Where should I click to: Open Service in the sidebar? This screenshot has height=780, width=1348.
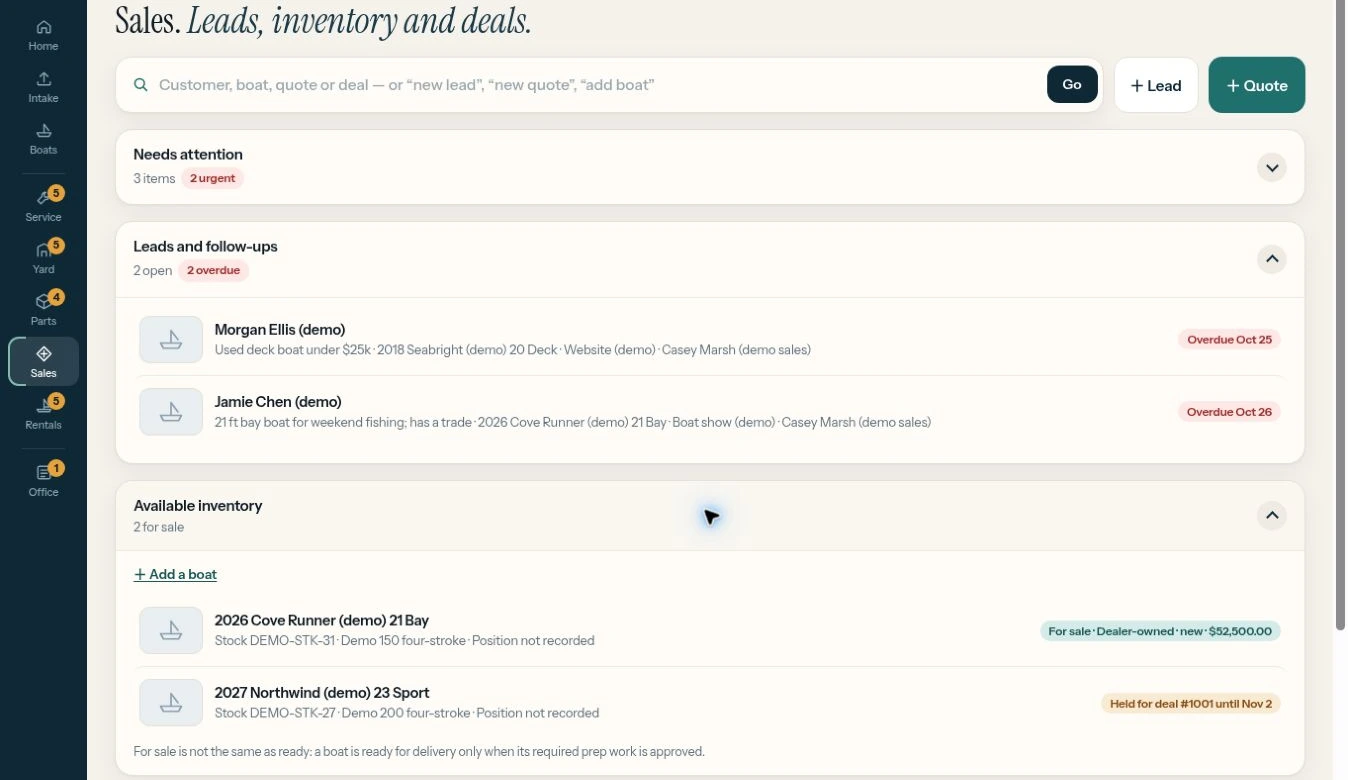[x=43, y=205]
